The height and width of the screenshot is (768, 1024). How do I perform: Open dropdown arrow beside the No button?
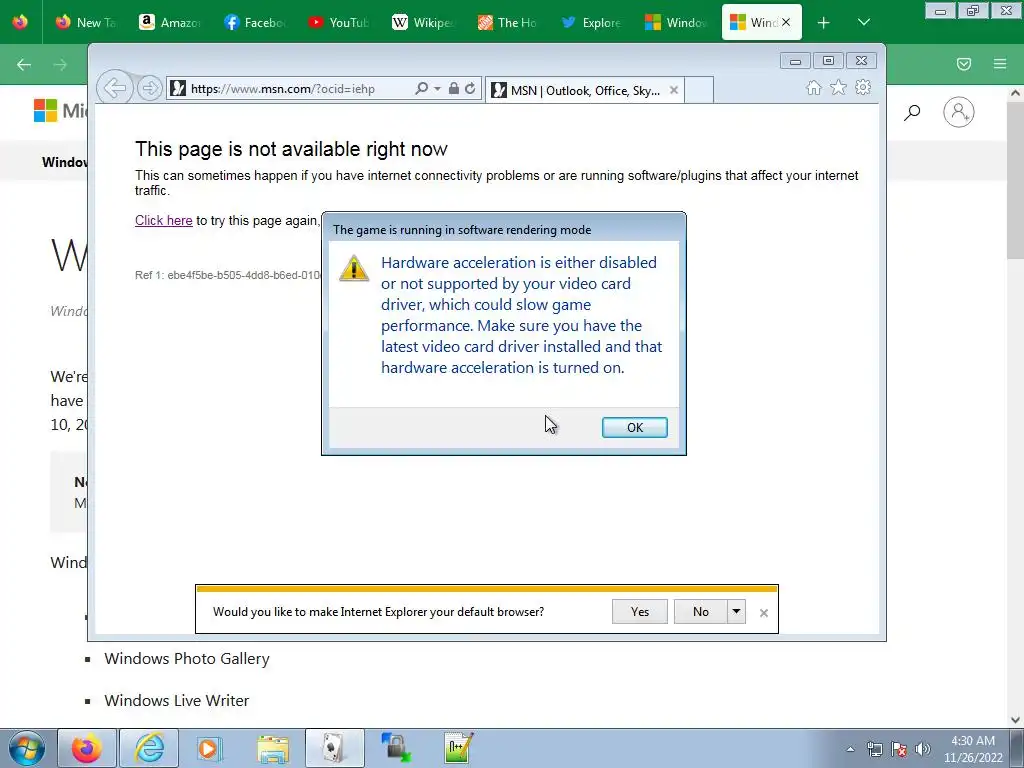736,612
